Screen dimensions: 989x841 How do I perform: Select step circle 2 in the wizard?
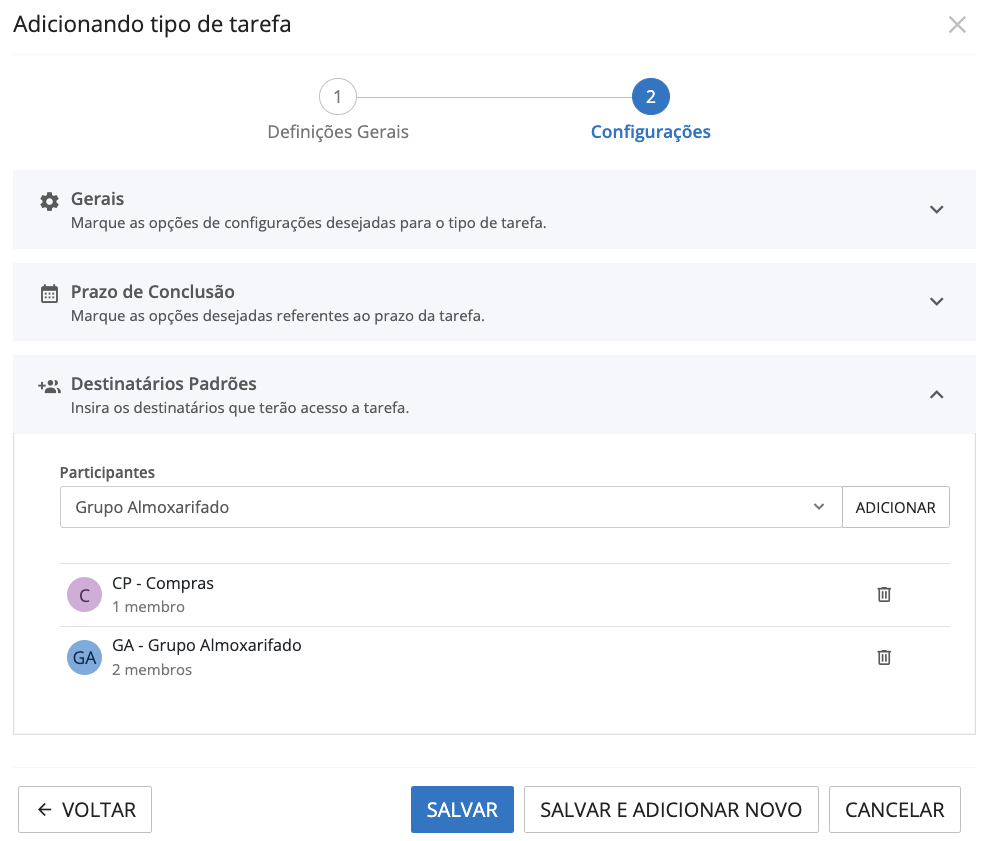[x=650, y=97]
